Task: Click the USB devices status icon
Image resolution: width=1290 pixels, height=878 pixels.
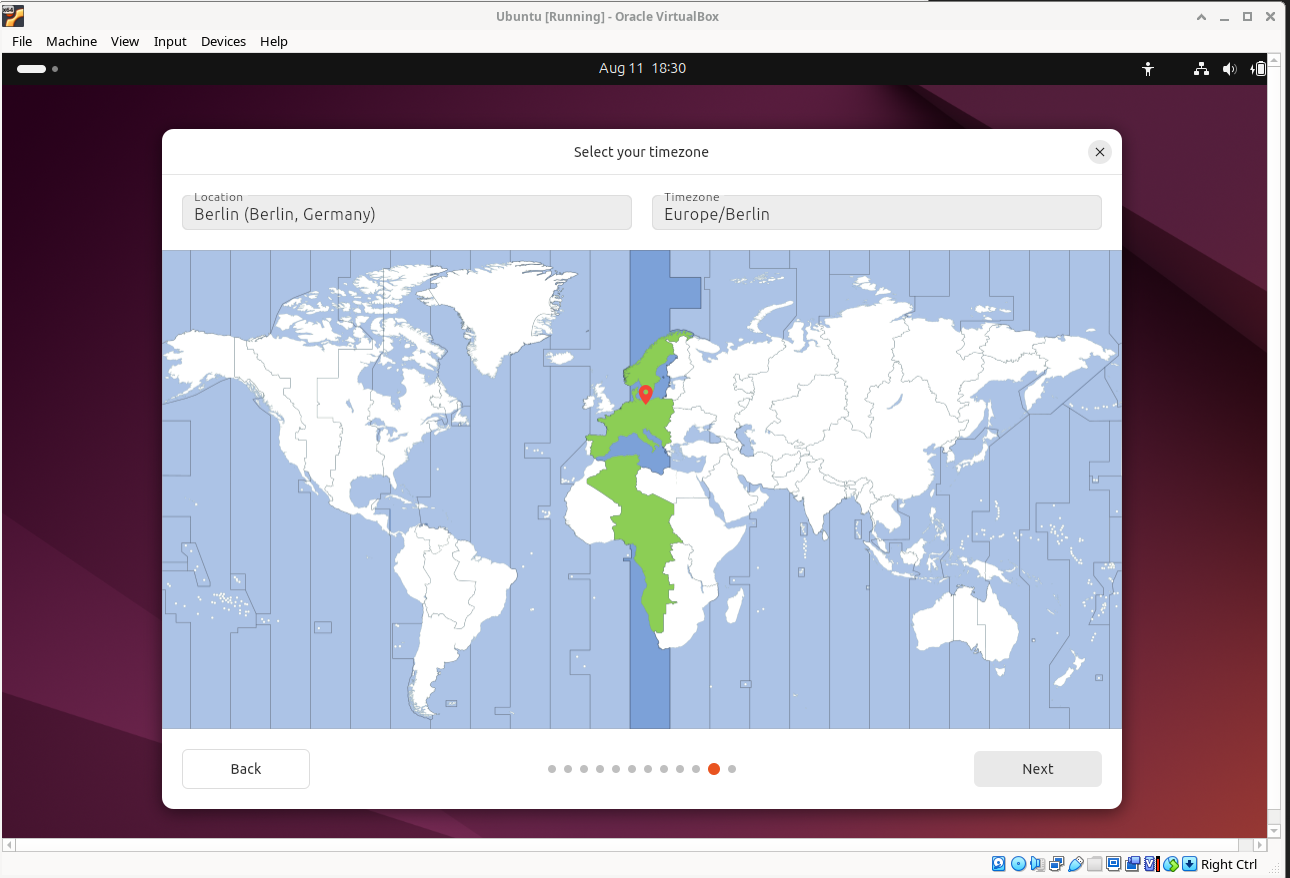Action: click(1075, 864)
